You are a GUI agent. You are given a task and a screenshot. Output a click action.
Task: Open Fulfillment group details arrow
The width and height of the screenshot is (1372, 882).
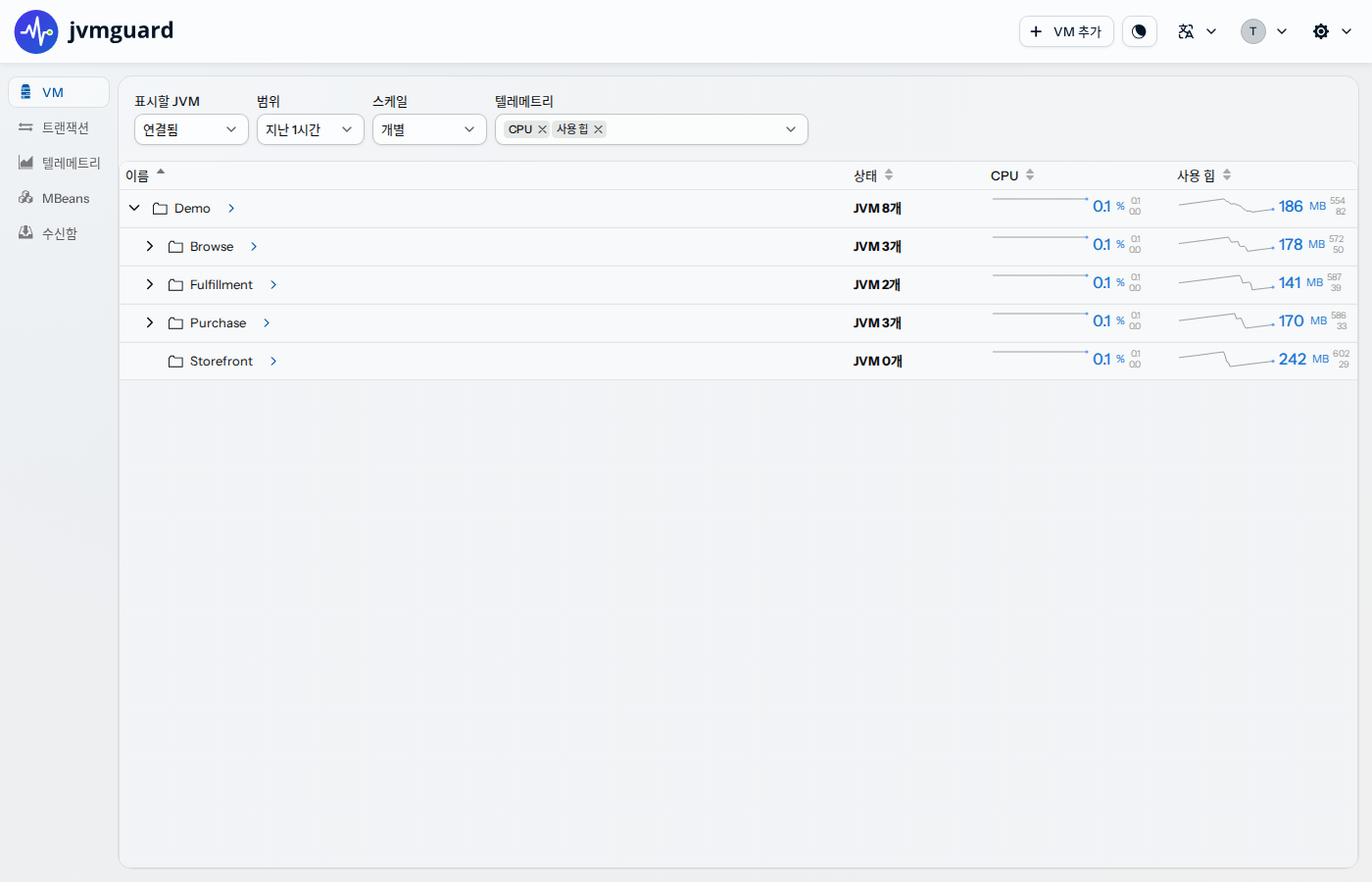click(x=273, y=285)
